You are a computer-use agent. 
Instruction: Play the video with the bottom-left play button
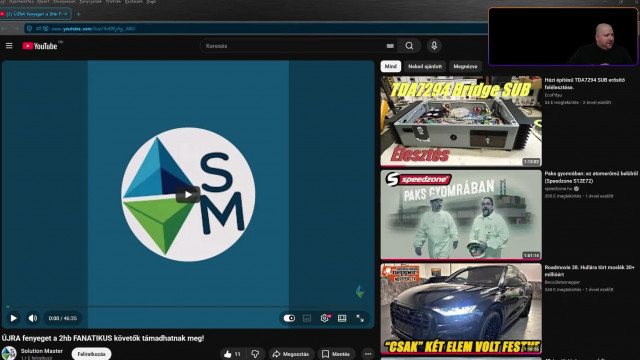pyautogui.click(x=13, y=318)
